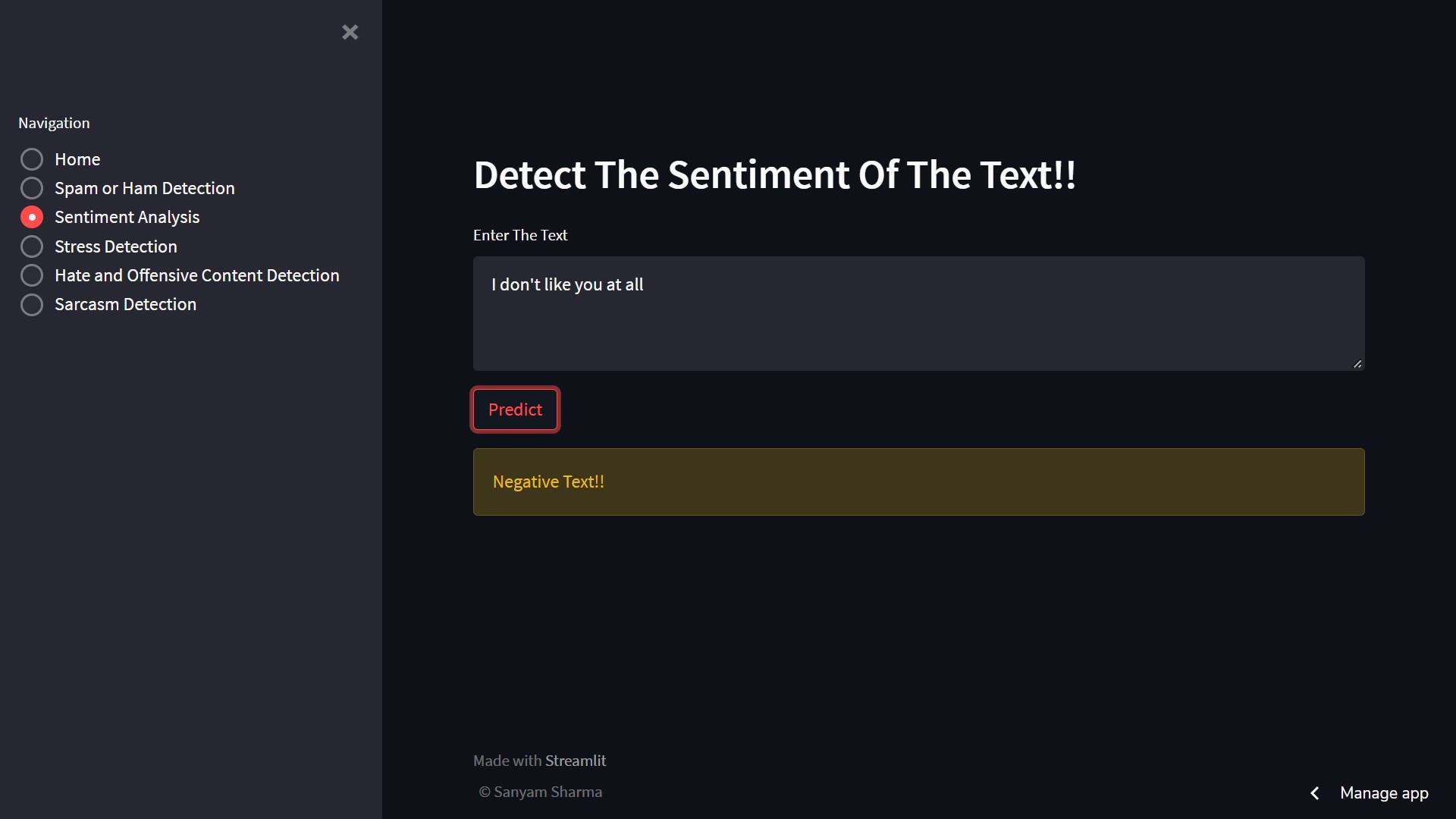Close the sidebar with the X icon
The width and height of the screenshot is (1456, 819).
[350, 32]
